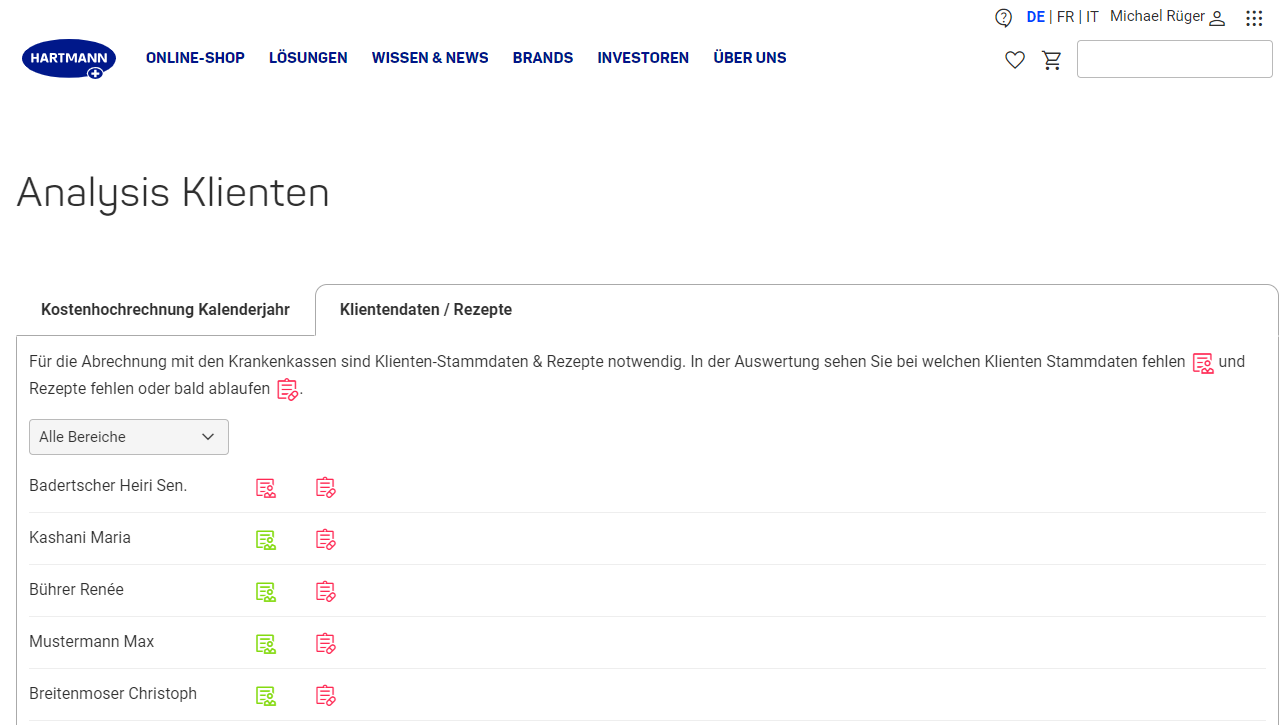The width and height of the screenshot is (1285, 725).
Task: Click Kashani Maria master data icon
Action: click(x=265, y=540)
